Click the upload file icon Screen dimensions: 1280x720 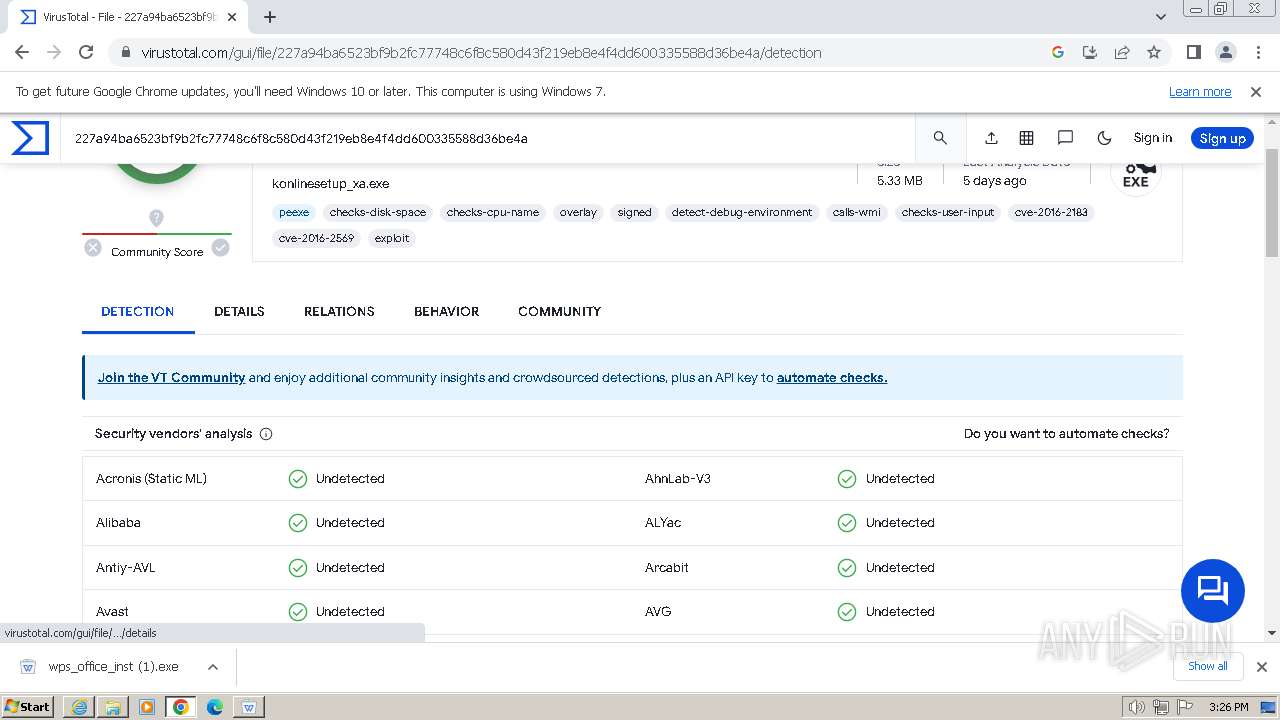(x=991, y=138)
